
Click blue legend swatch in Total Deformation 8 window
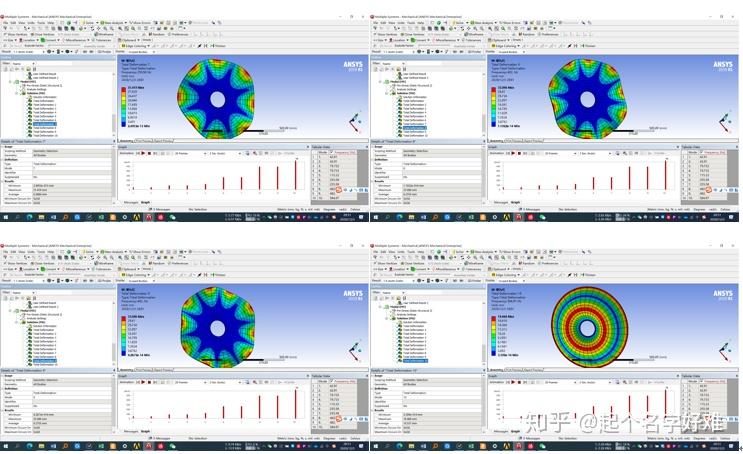tap(494, 123)
